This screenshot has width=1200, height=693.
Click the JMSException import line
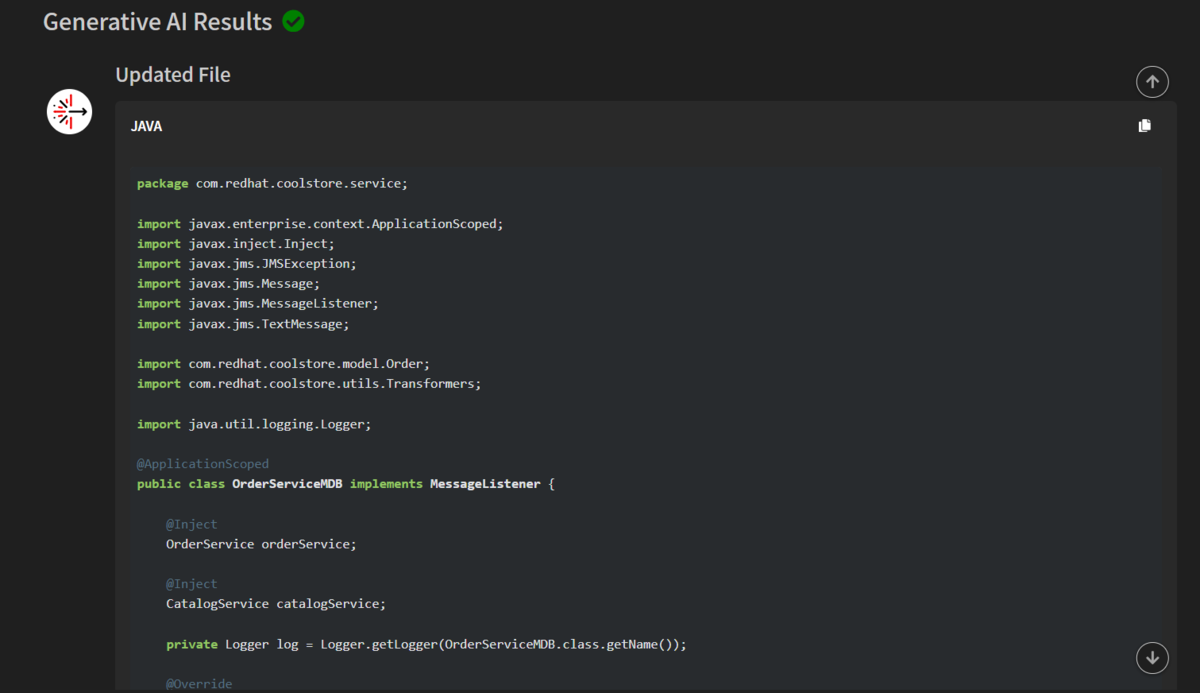point(246,264)
